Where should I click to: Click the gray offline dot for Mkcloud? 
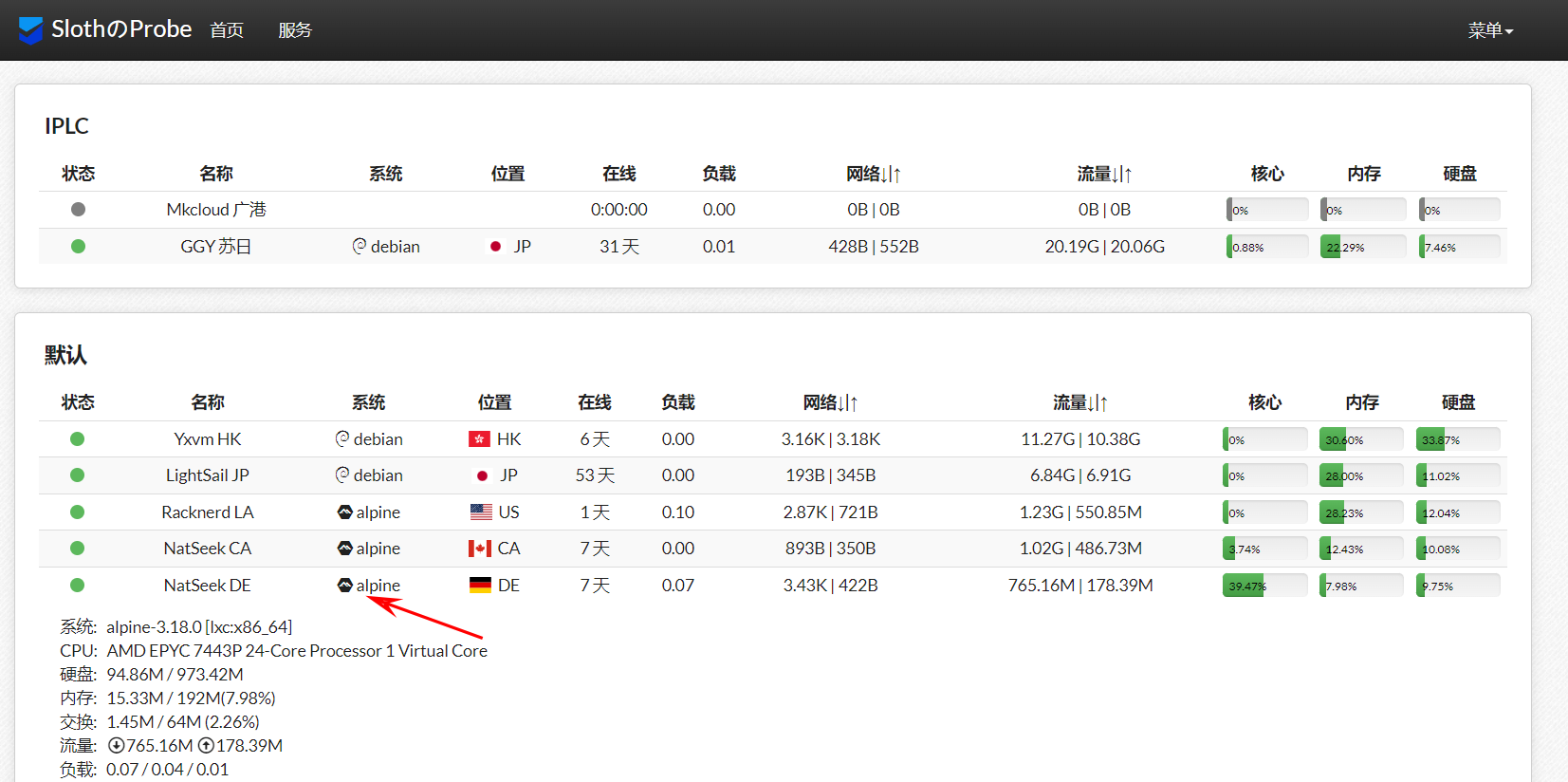78,210
